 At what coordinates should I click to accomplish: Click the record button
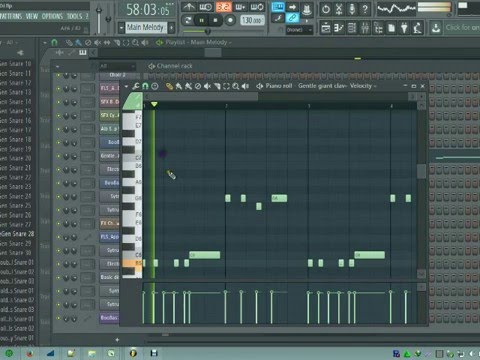tap(230, 20)
